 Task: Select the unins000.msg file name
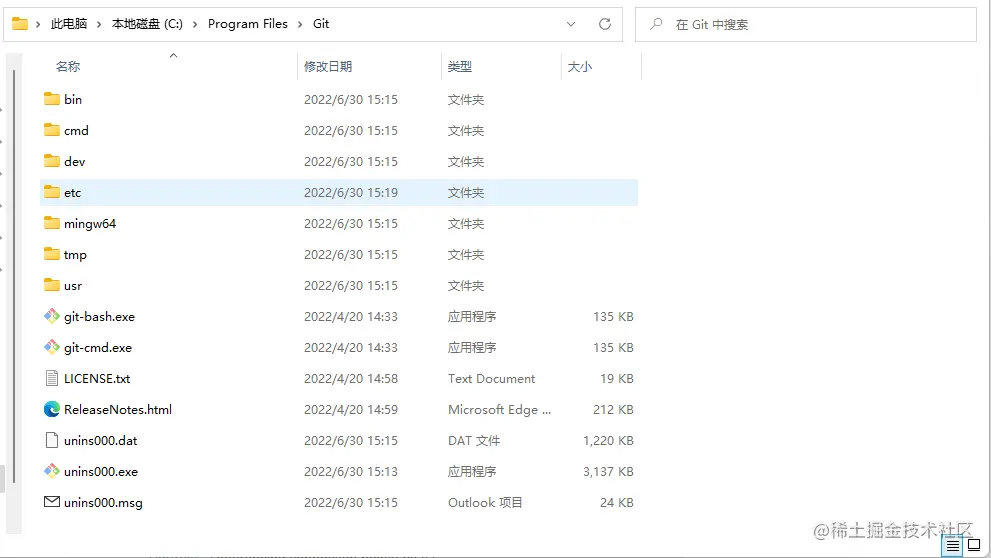(103, 502)
